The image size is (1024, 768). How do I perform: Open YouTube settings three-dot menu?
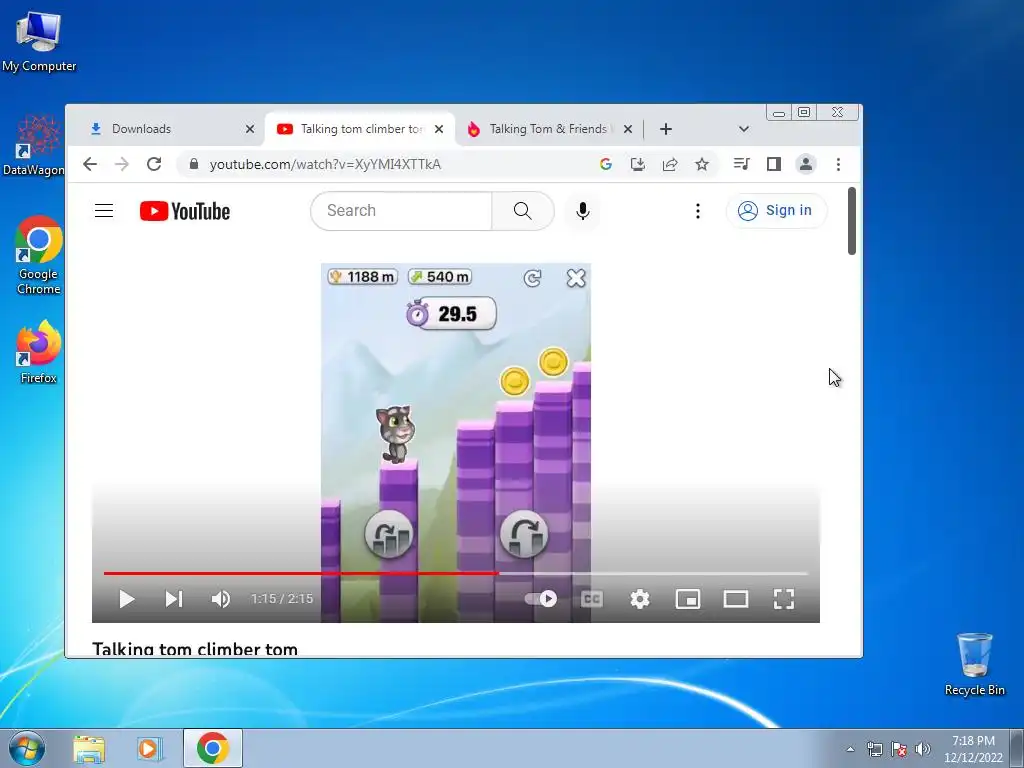click(697, 210)
